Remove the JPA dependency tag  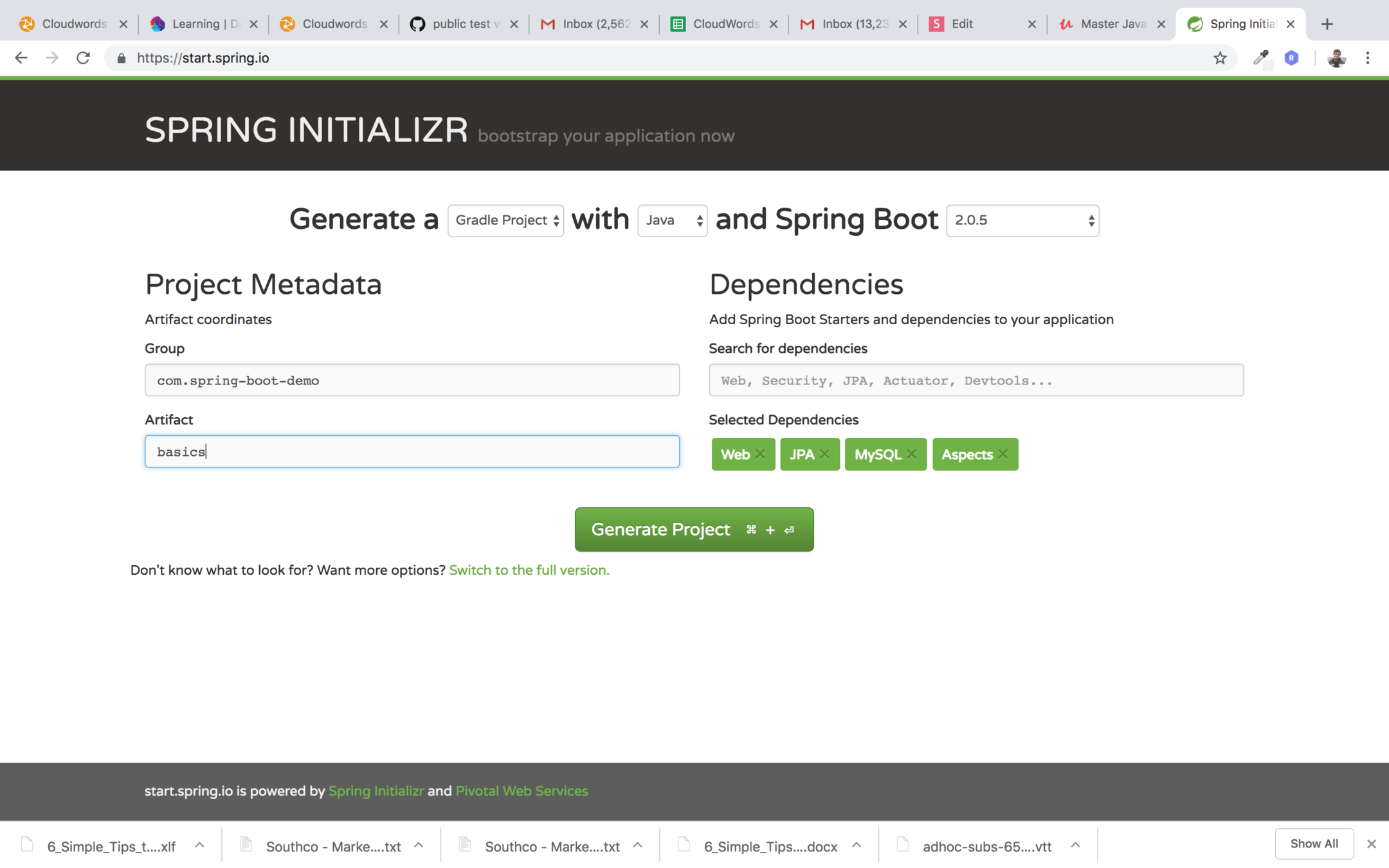coord(824,454)
